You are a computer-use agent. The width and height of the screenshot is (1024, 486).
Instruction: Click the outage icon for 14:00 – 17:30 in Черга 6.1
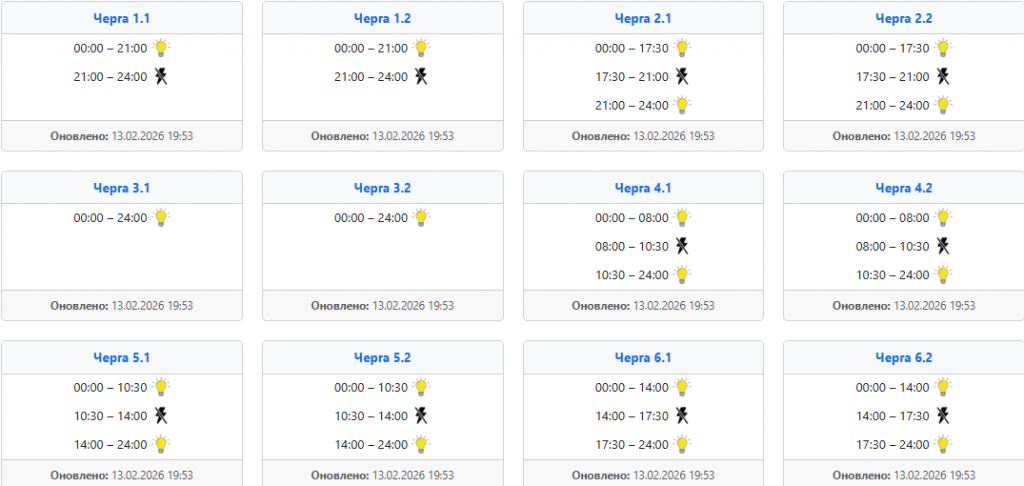[x=682, y=416]
